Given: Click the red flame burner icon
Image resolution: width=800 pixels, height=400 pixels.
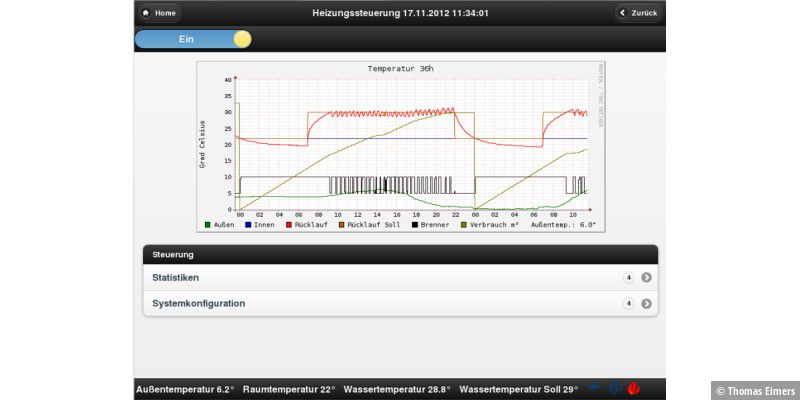Looking at the screenshot, I should click(x=633, y=388).
